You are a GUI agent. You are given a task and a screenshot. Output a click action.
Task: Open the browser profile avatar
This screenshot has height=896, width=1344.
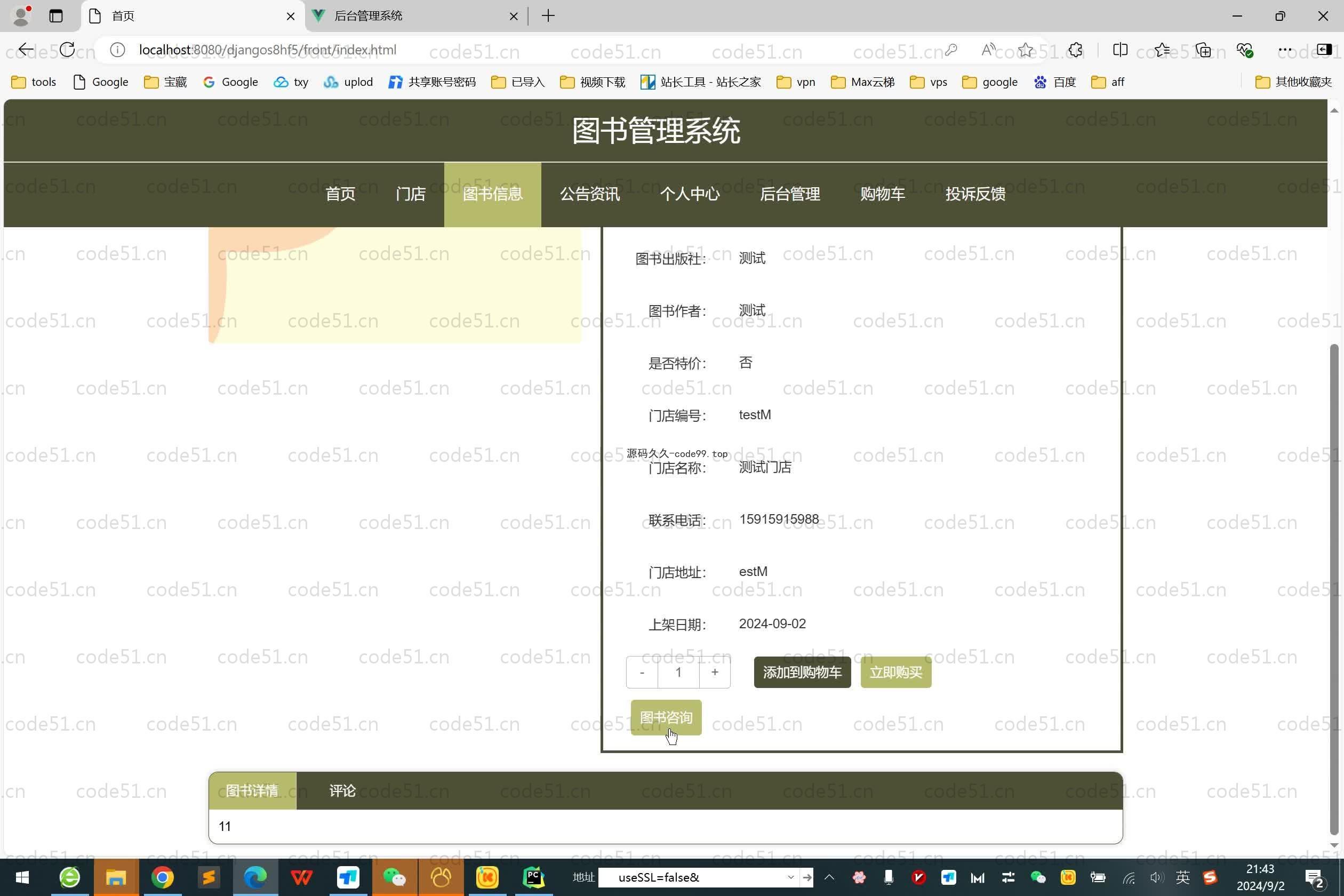click(x=21, y=15)
